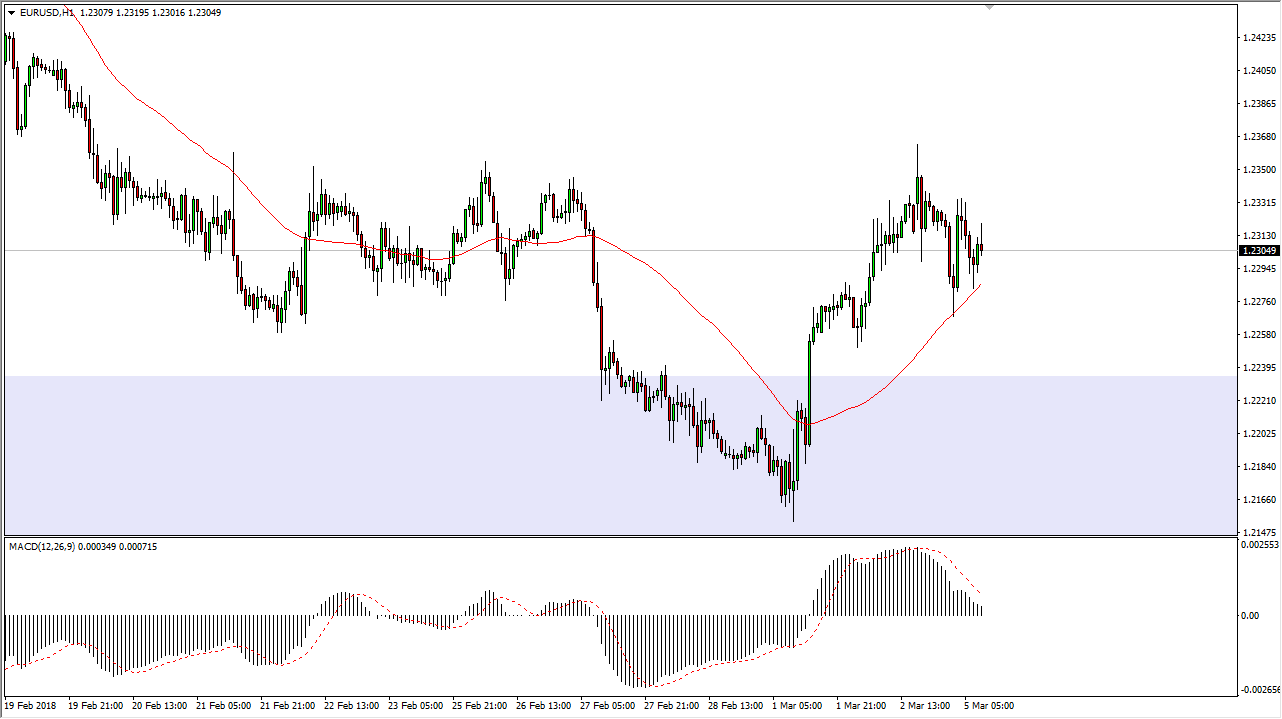Viewport: 1282px width, 719px height.
Task: Click the 5 Mar 05:00 time label
Action: tap(988, 705)
